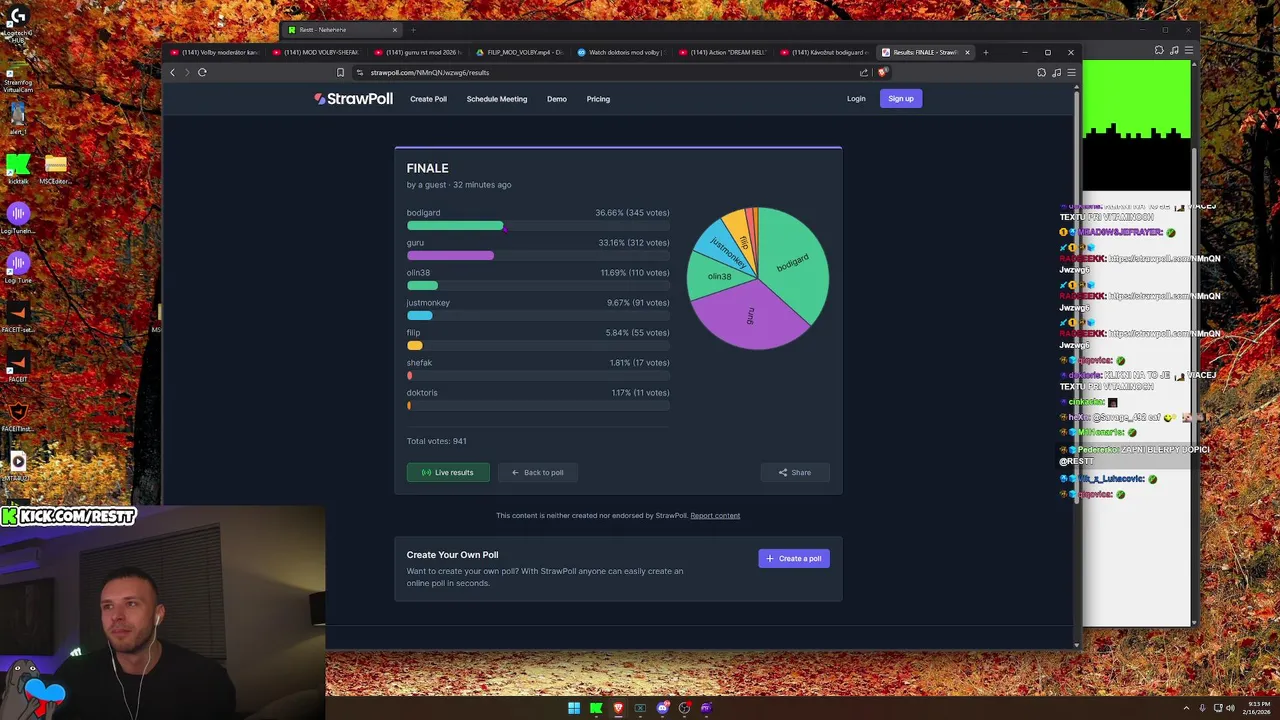The height and width of the screenshot is (720, 1280).
Task: Open the browser extensions puzzle icon
Action: pos(1041,72)
